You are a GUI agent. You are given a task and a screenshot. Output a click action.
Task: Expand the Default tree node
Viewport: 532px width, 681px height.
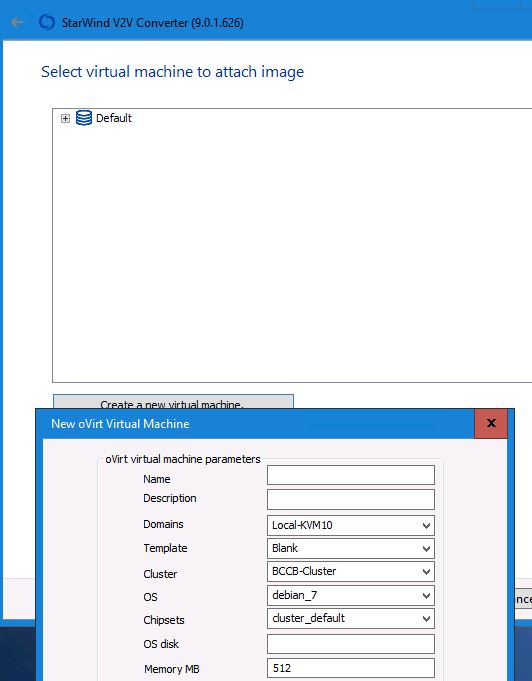click(x=65, y=119)
